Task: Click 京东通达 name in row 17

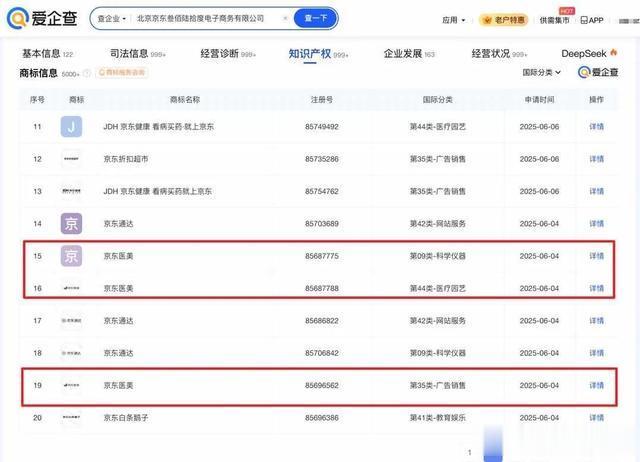Action: 118,321
